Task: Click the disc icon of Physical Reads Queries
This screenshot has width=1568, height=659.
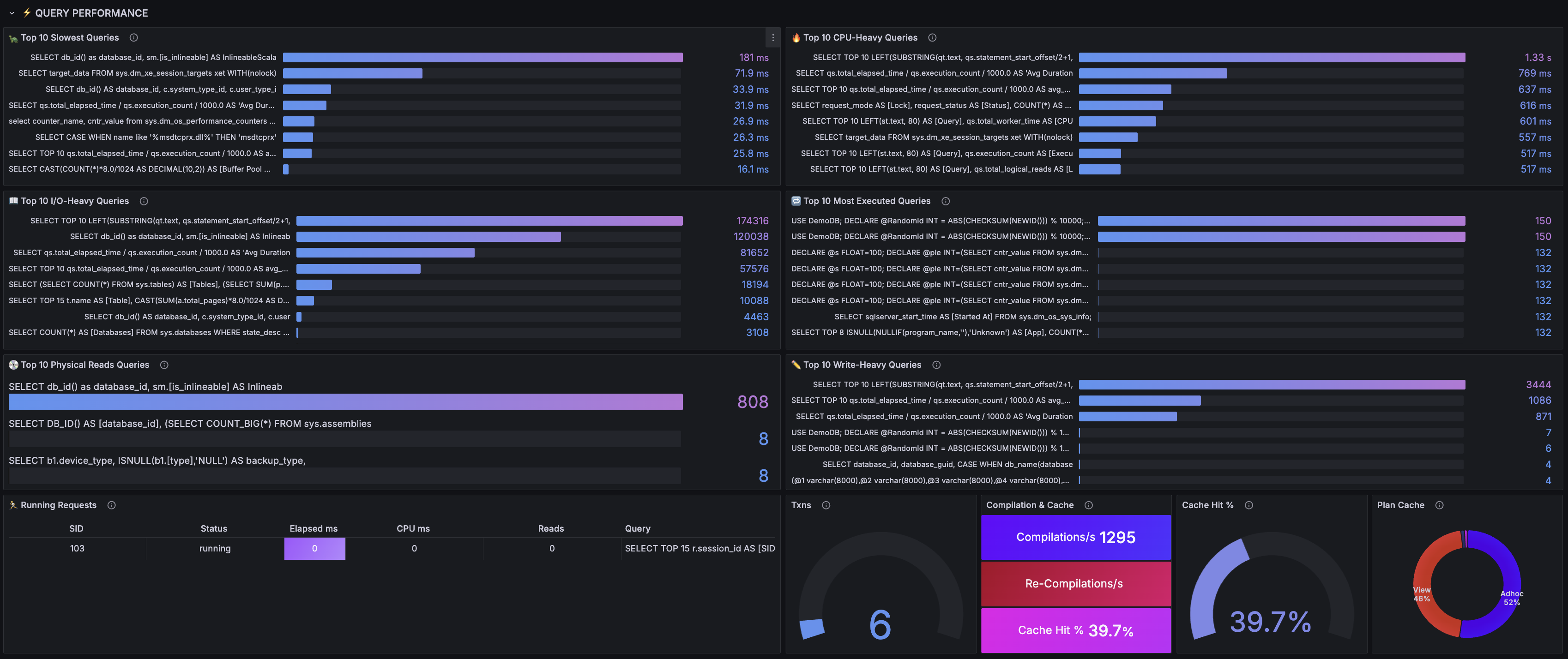Action: pyautogui.click(x=13, y=365)
